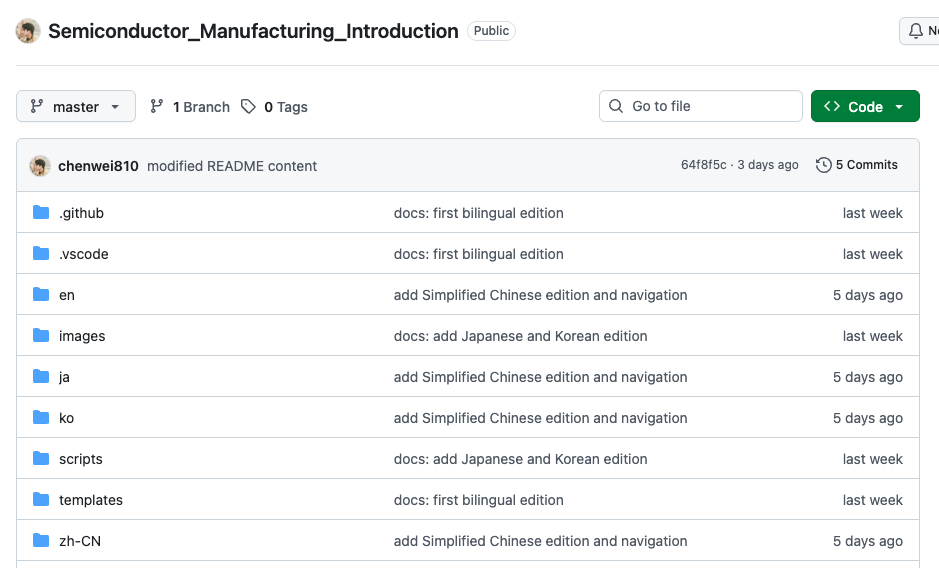View the 0 Tags link

tap(274, 107)
